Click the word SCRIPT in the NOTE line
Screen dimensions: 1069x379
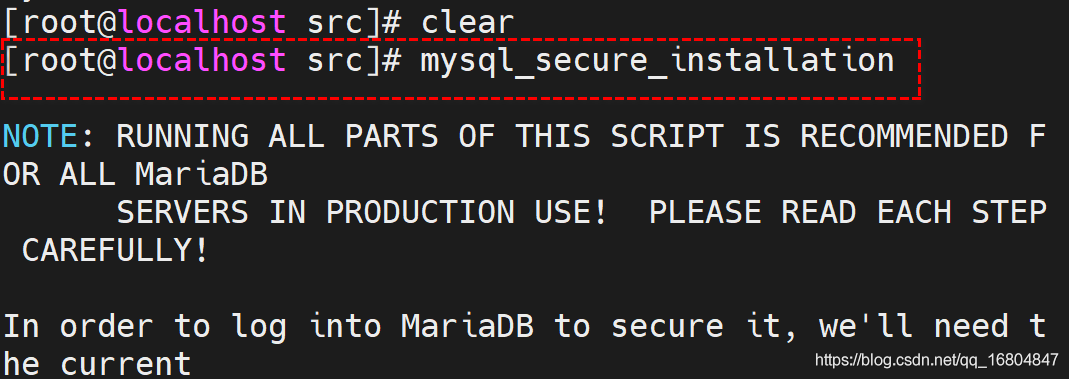point(667,137)
